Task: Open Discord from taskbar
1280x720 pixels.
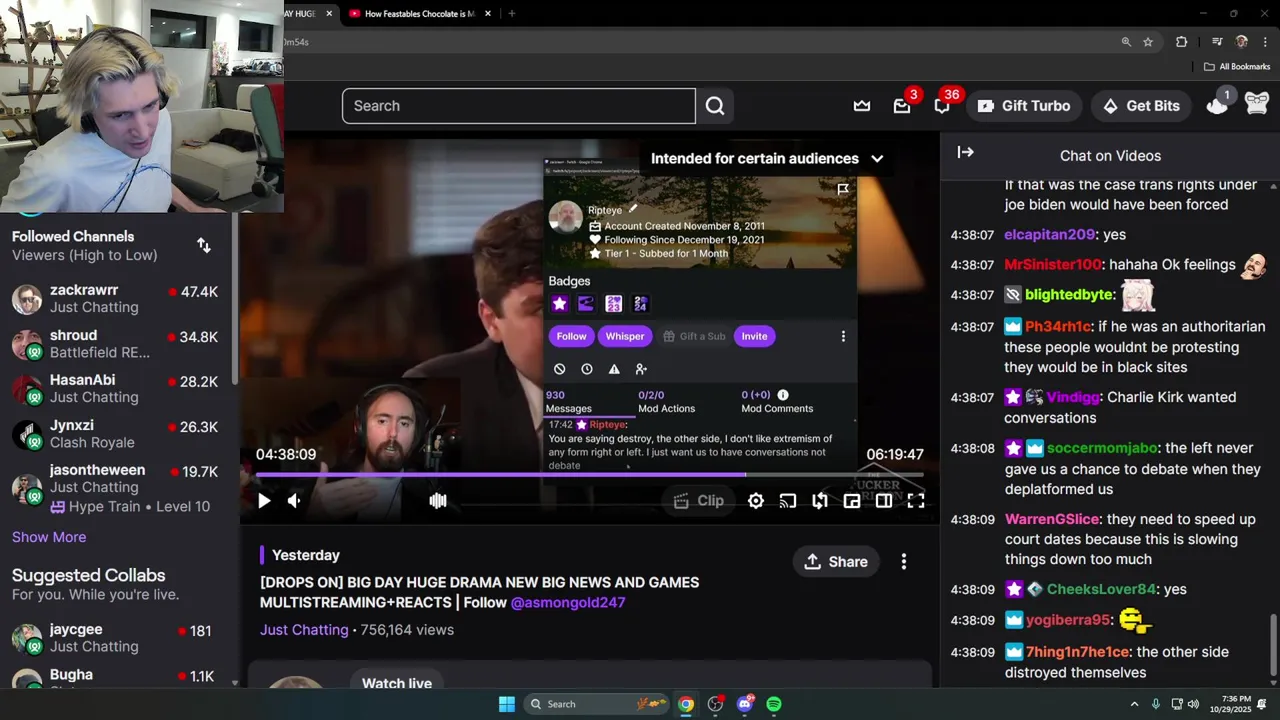Action: coord(745,704)
